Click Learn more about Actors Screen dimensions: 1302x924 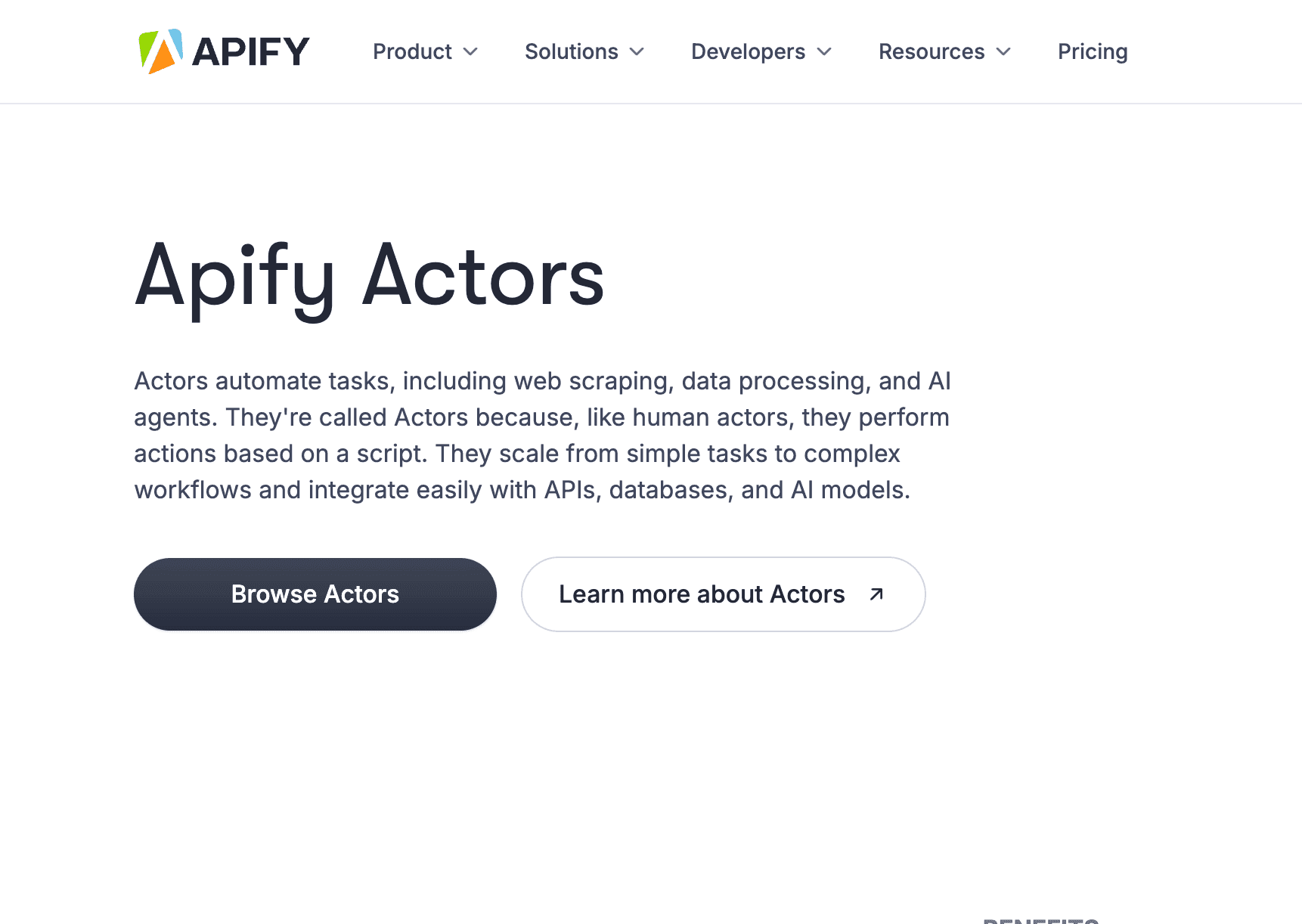(702, 594)
